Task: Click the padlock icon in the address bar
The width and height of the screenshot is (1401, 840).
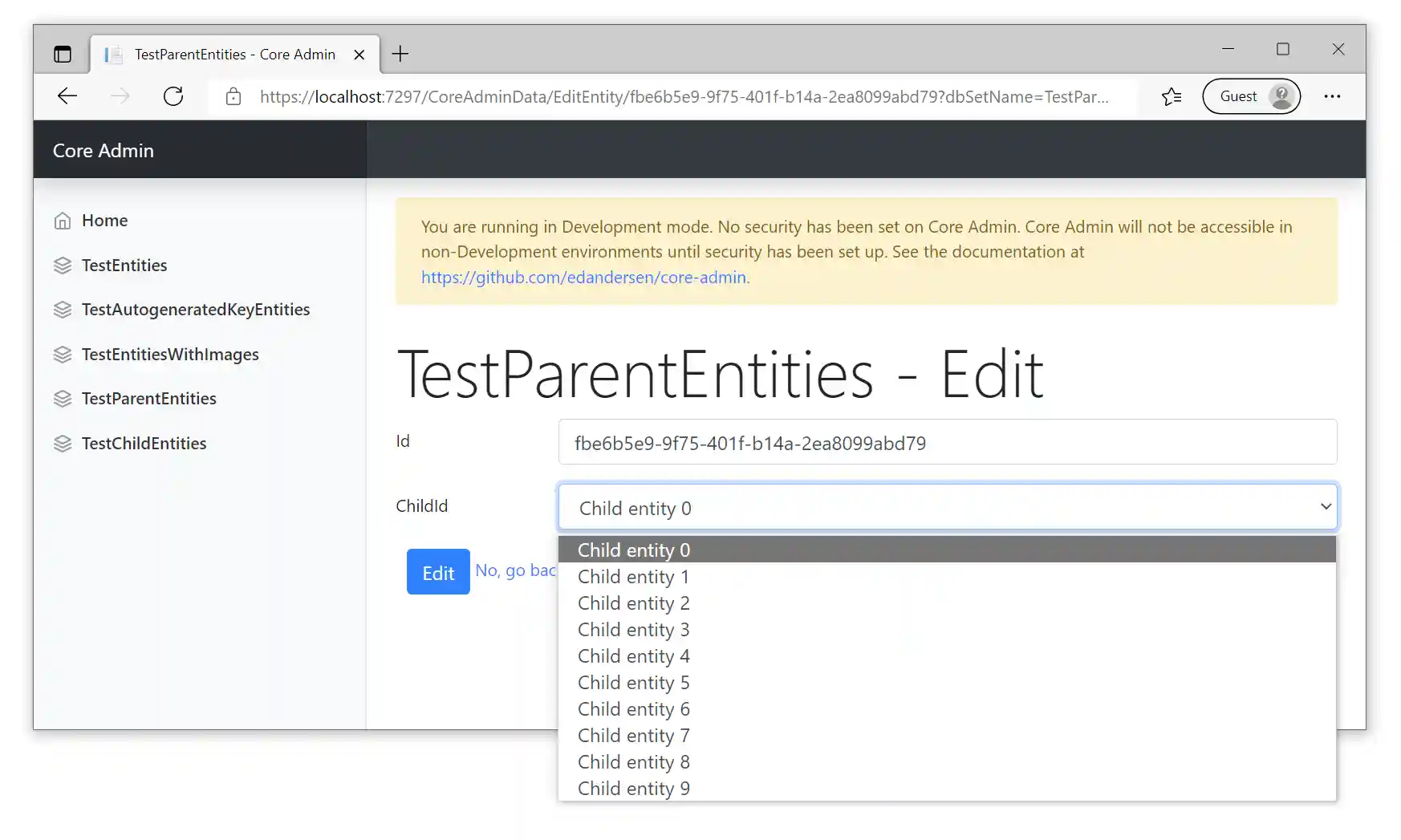Action: pos(233,96)
